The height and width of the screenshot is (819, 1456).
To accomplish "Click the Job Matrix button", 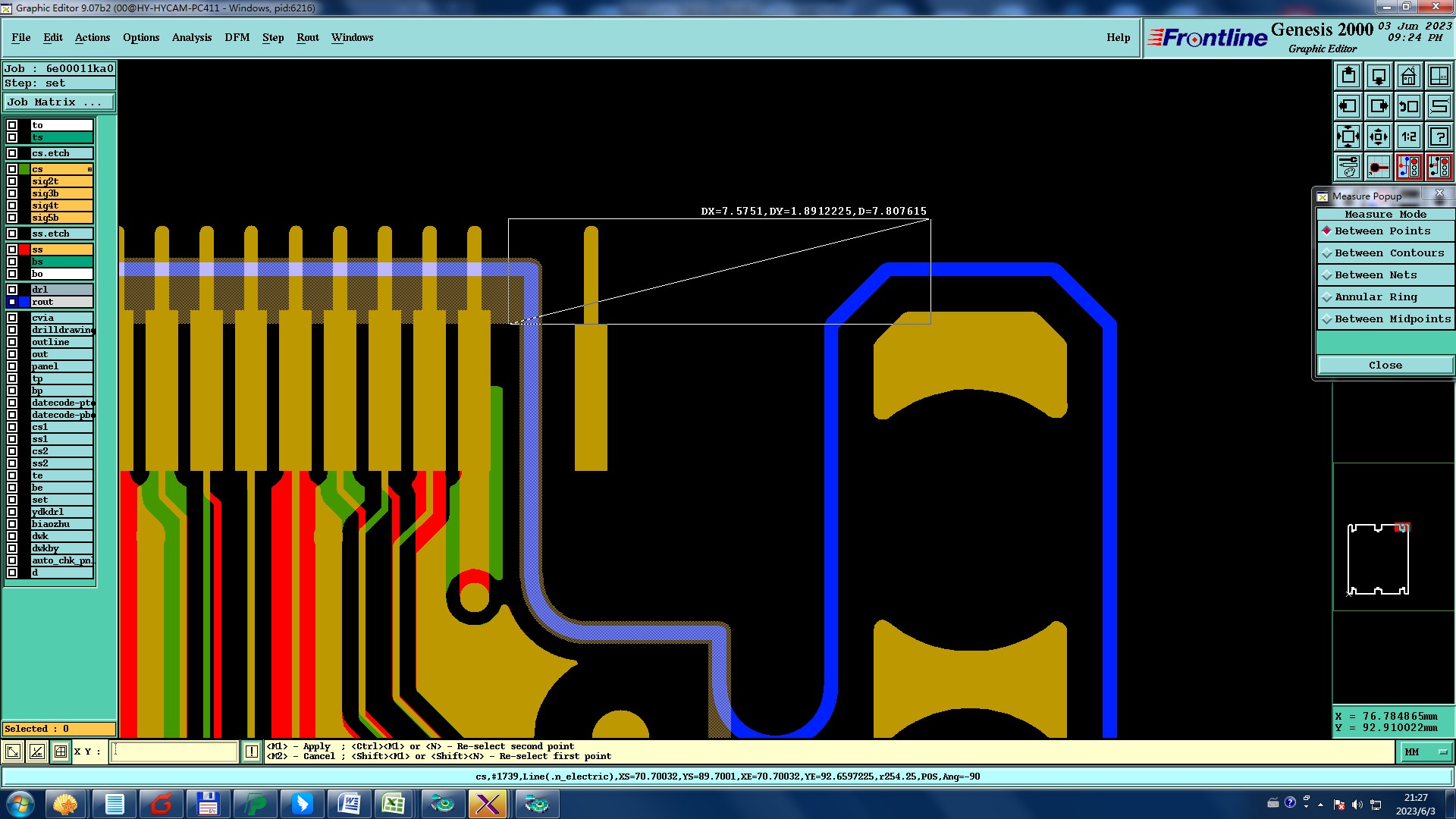I will [59, 102].
